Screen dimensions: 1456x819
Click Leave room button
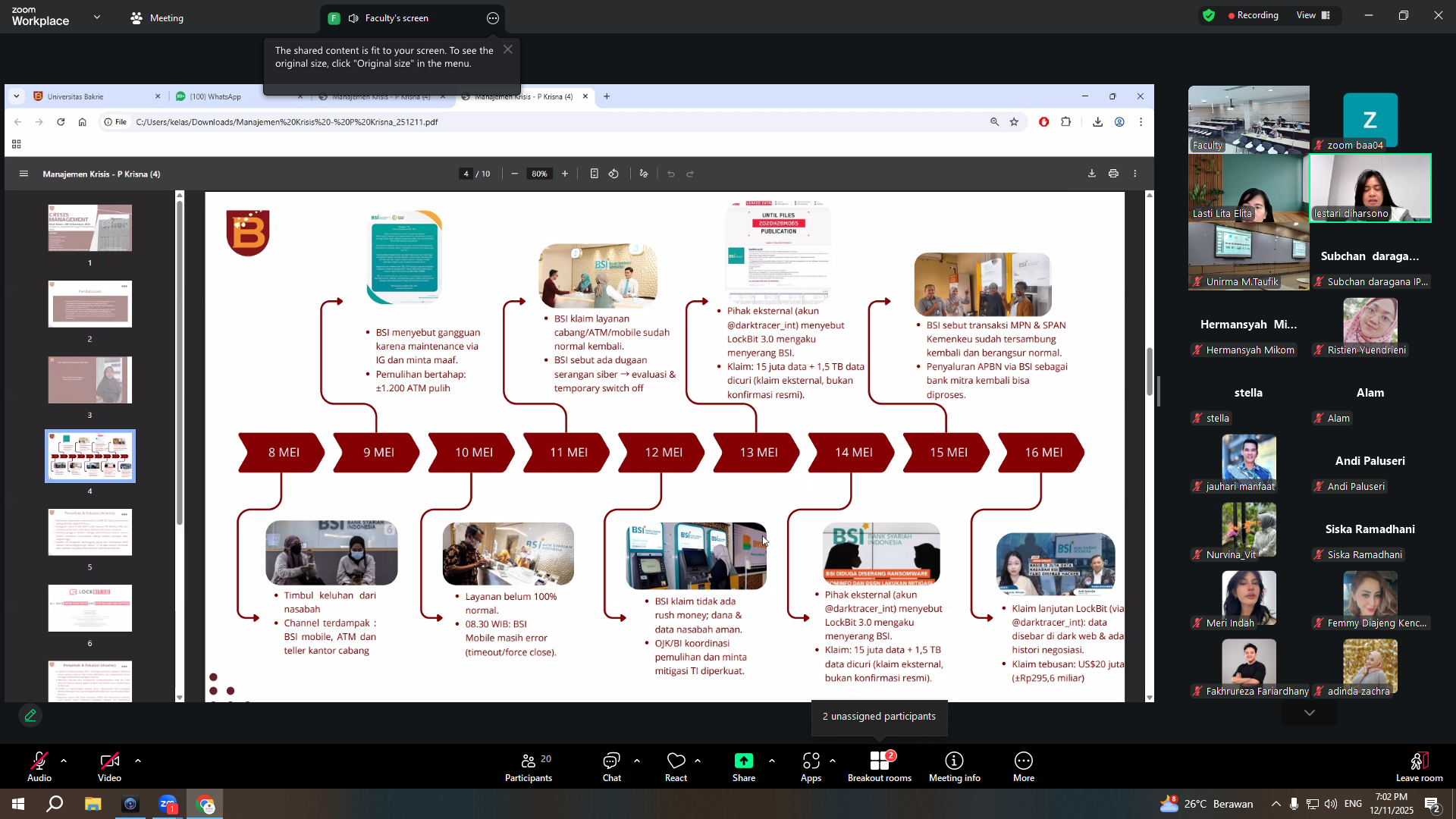click(1420, 767)
